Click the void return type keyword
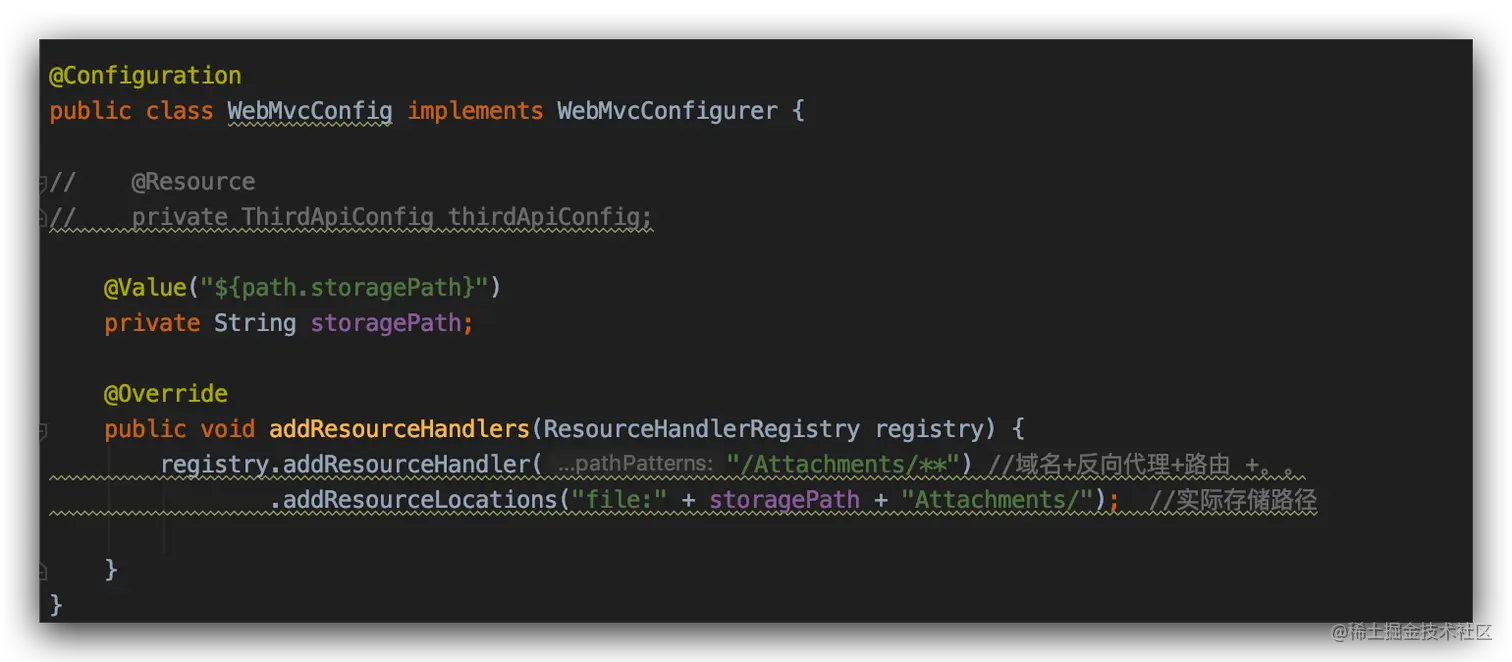 [x=227, y=429]
